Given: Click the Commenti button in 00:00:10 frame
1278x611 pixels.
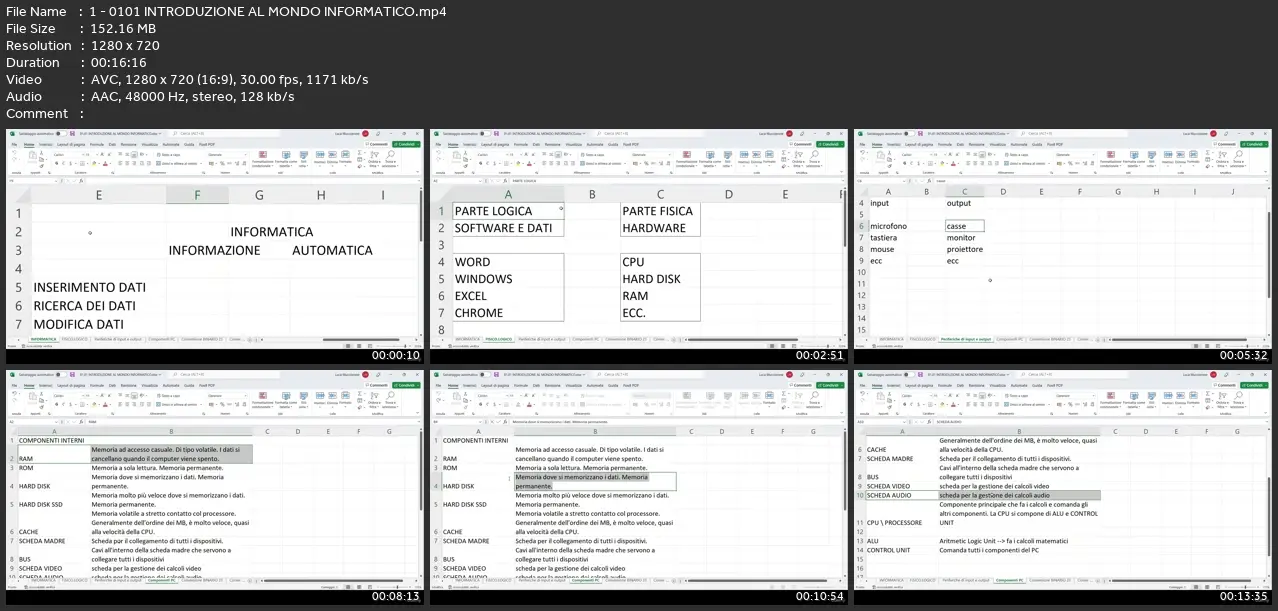Looking at the screenshot, I should [378, 144].
